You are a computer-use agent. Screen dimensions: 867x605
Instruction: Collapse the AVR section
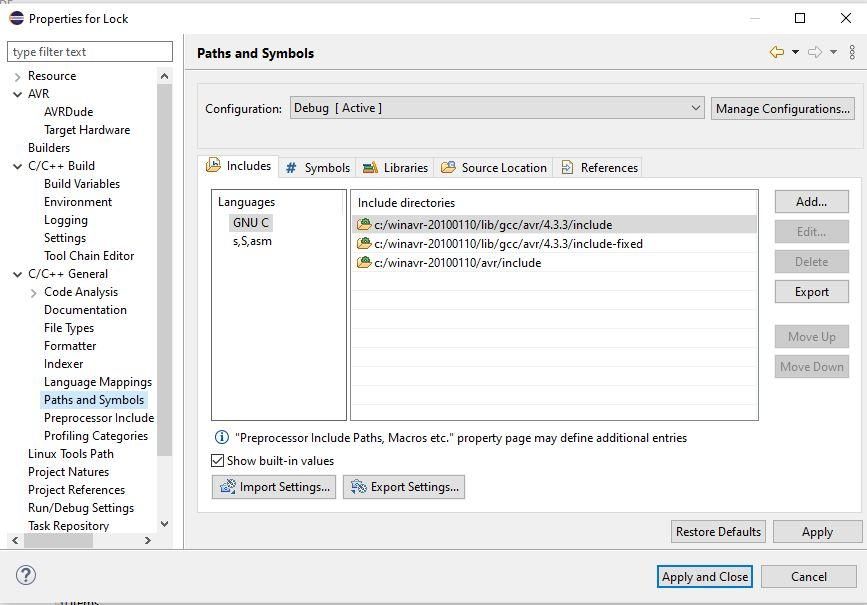(x=16, y=93)
